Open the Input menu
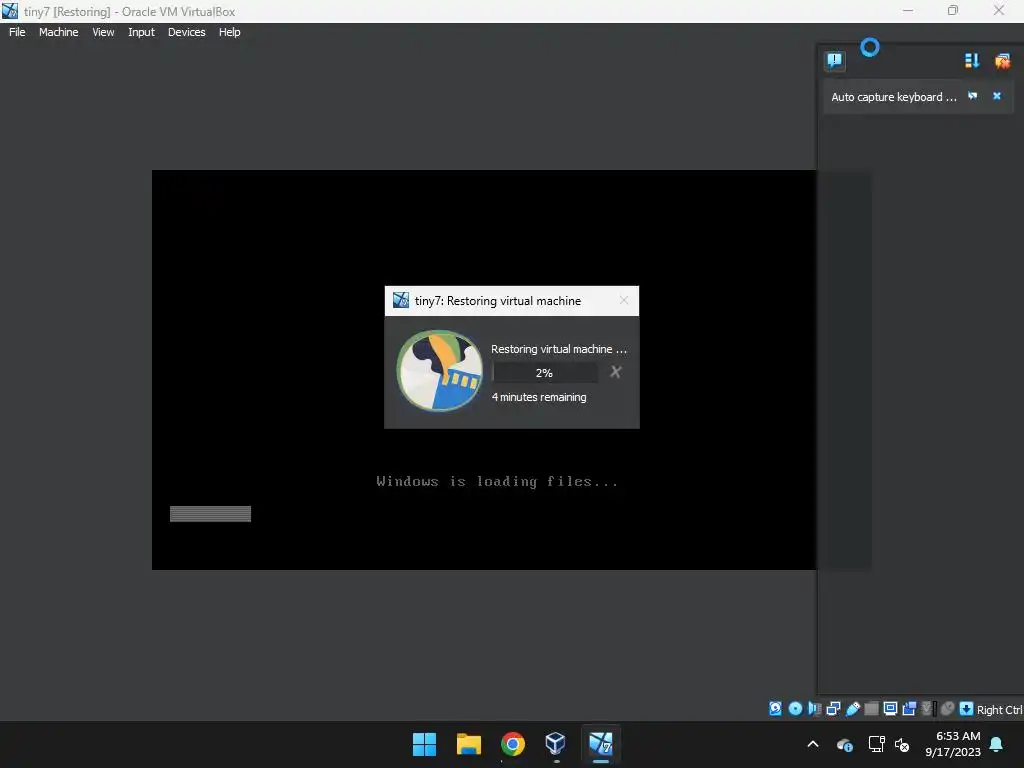 pyautogui.click(x=141, y=32)
